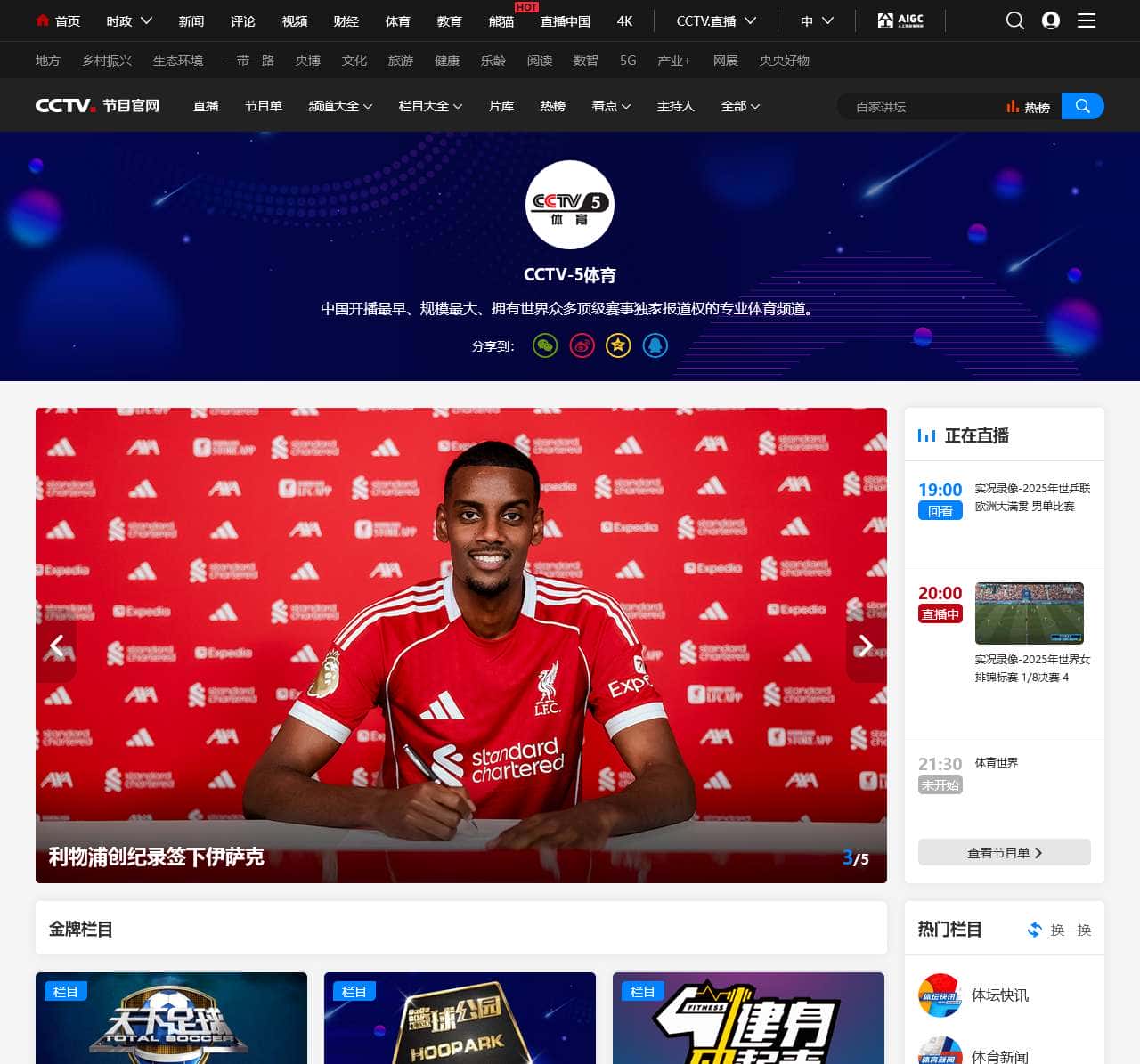1140x1064 pixels.
Task: Open the CCTV.直播 dropdown
Action: tap(715, 20)
